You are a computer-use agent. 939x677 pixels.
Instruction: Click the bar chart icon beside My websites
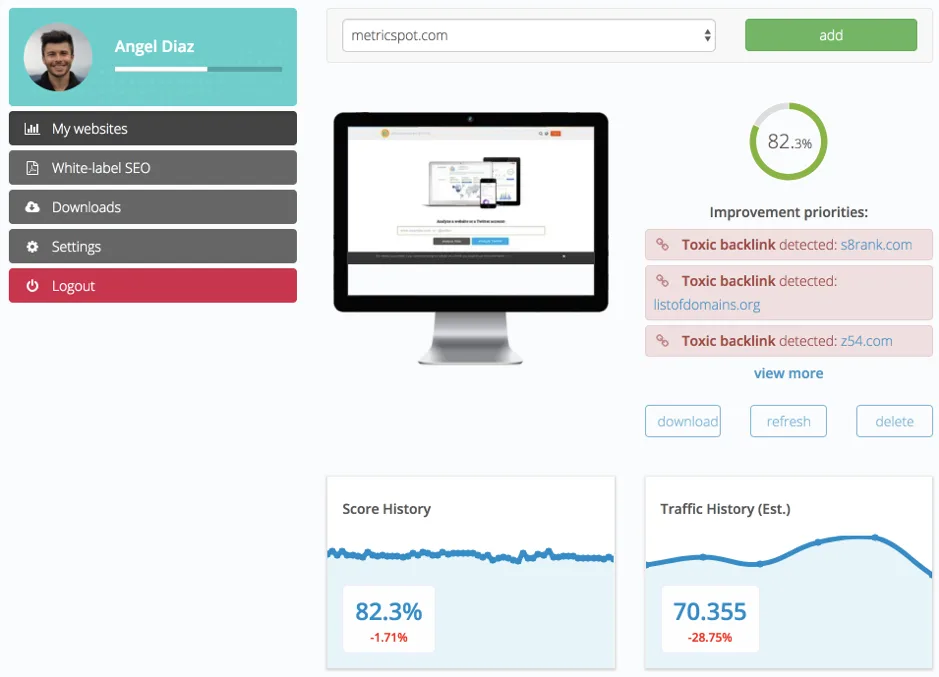(32, 129)
